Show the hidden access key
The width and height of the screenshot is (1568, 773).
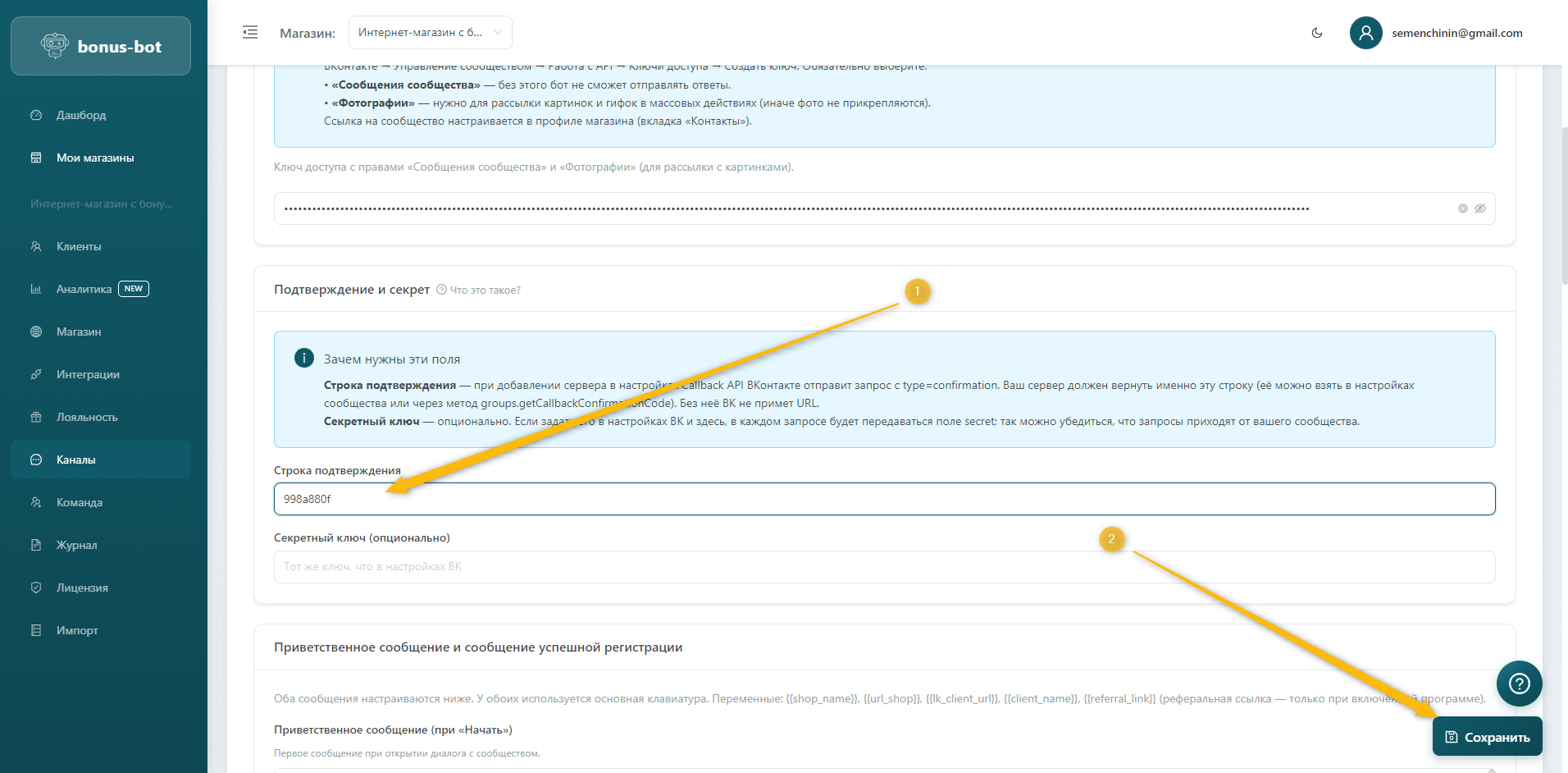pos(1480,208)
